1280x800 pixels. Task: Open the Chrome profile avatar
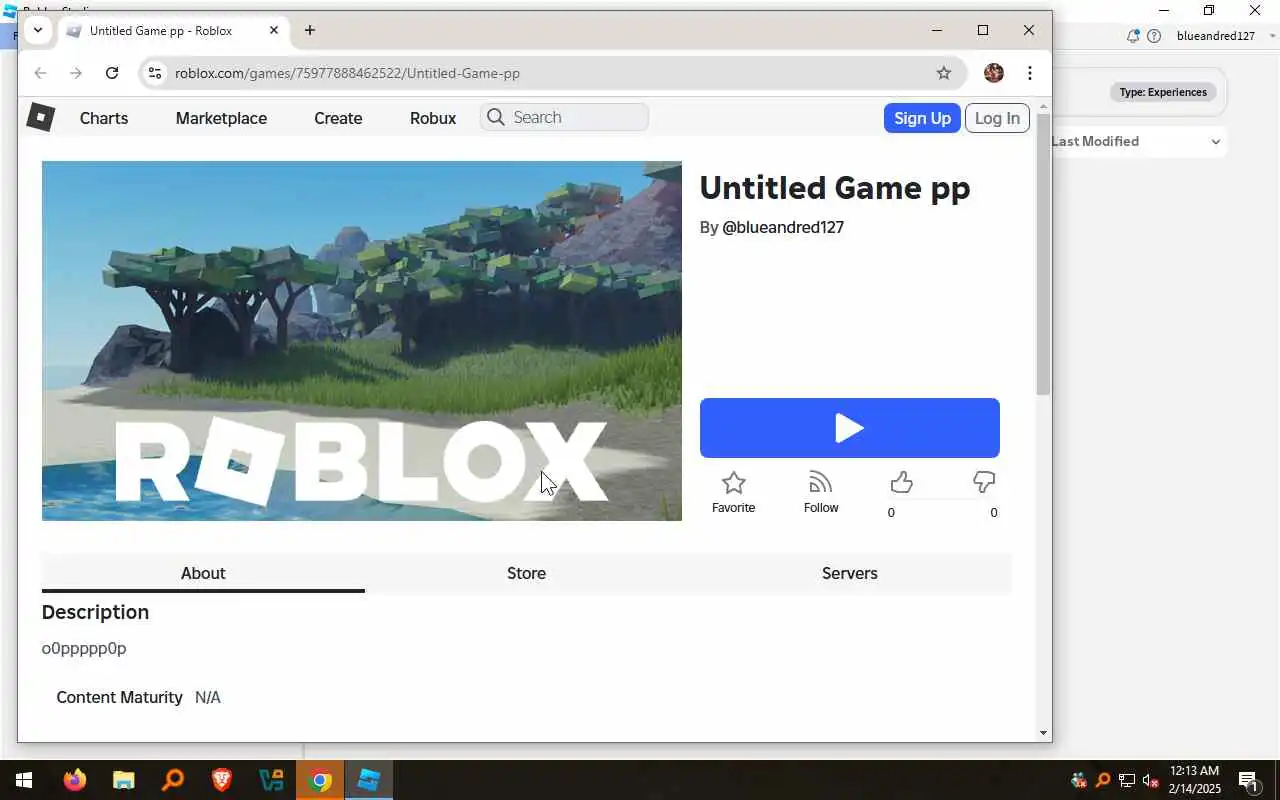[993, 73]
